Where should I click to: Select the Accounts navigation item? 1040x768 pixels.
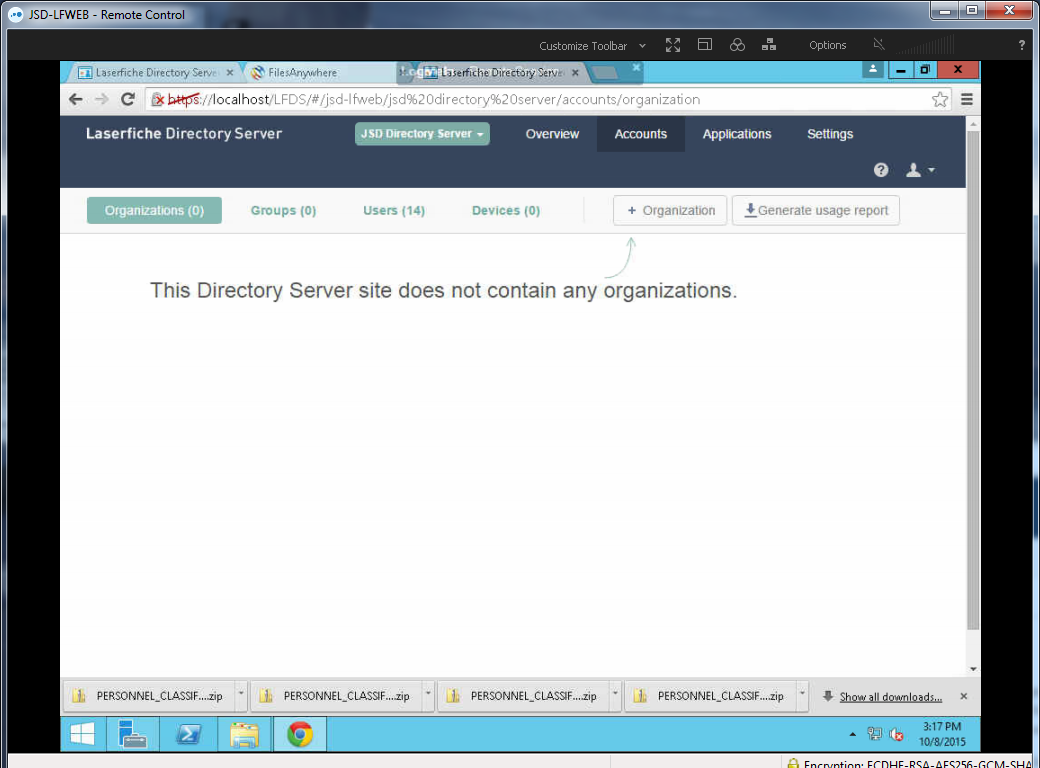(x=641, y=134)
